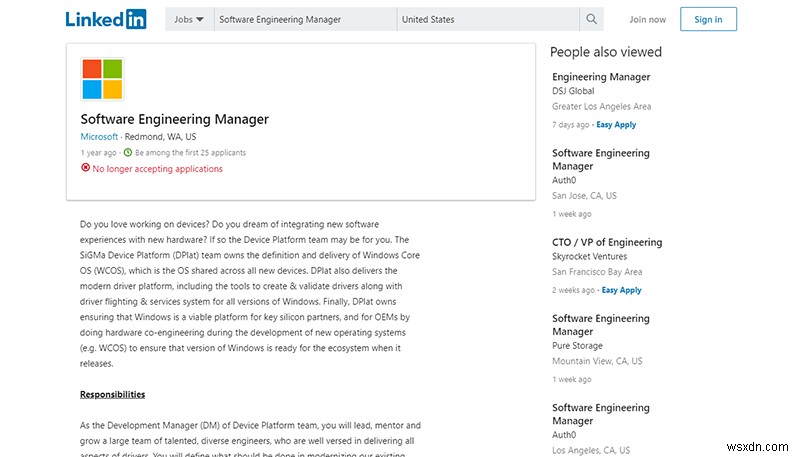This screenshot has width=800, height=457.
Task: Click Easy Apply on the DSJ Global job
Action: click(617, 125)
